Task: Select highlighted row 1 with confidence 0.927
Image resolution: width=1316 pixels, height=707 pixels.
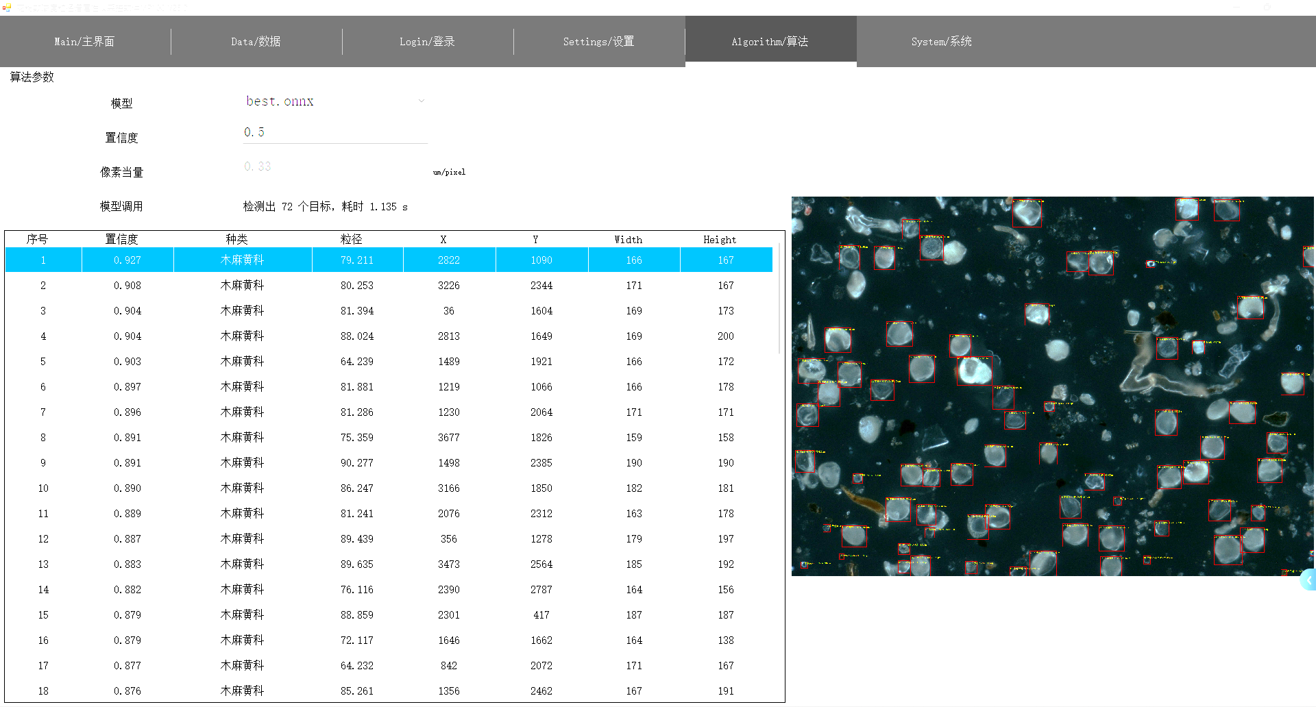Action: (388, 260)
